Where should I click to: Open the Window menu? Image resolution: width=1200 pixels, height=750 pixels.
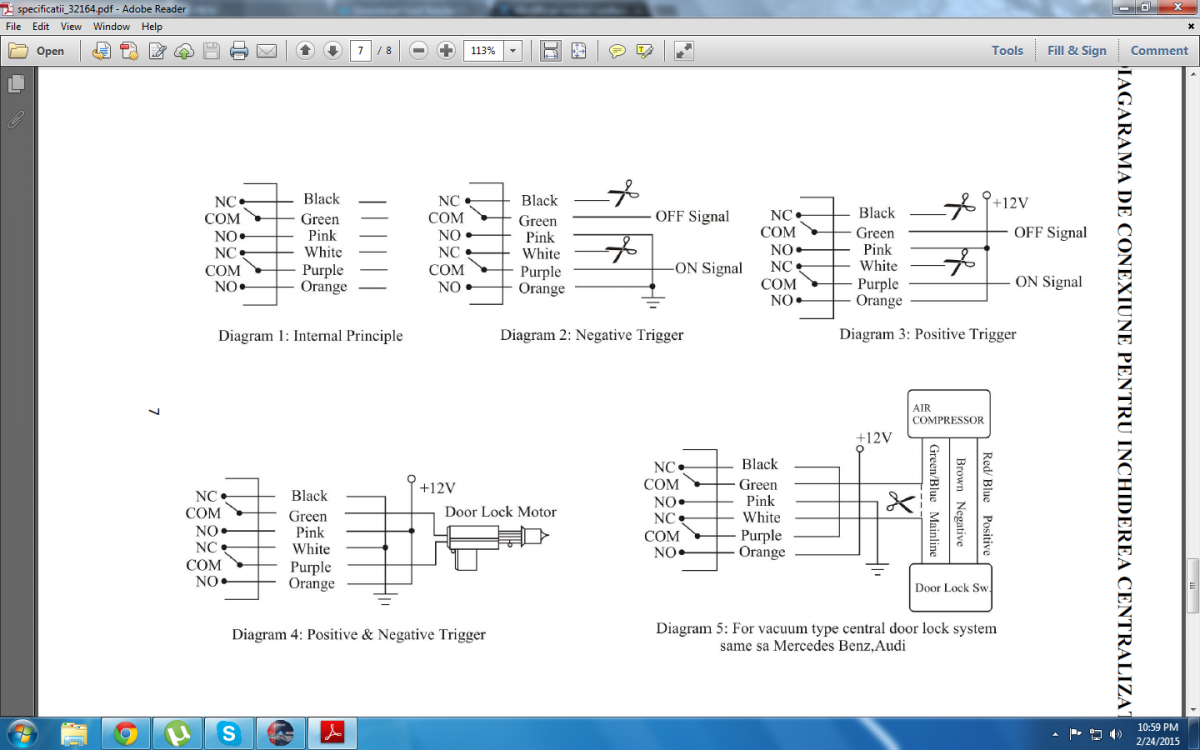[x=111, y=26]
